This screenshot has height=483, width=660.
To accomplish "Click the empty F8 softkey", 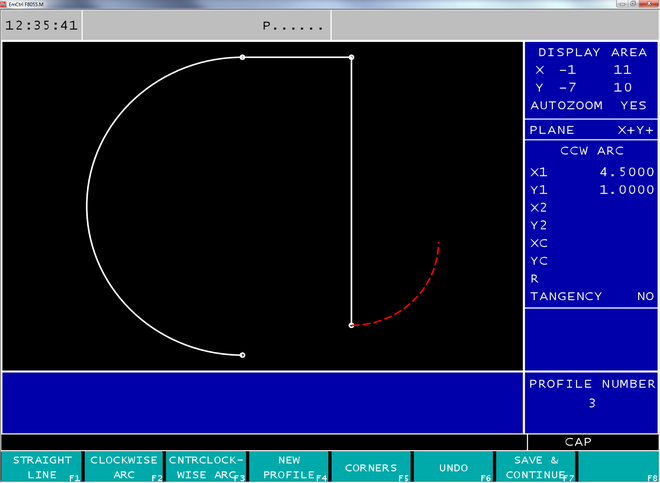I will point(618,467).
